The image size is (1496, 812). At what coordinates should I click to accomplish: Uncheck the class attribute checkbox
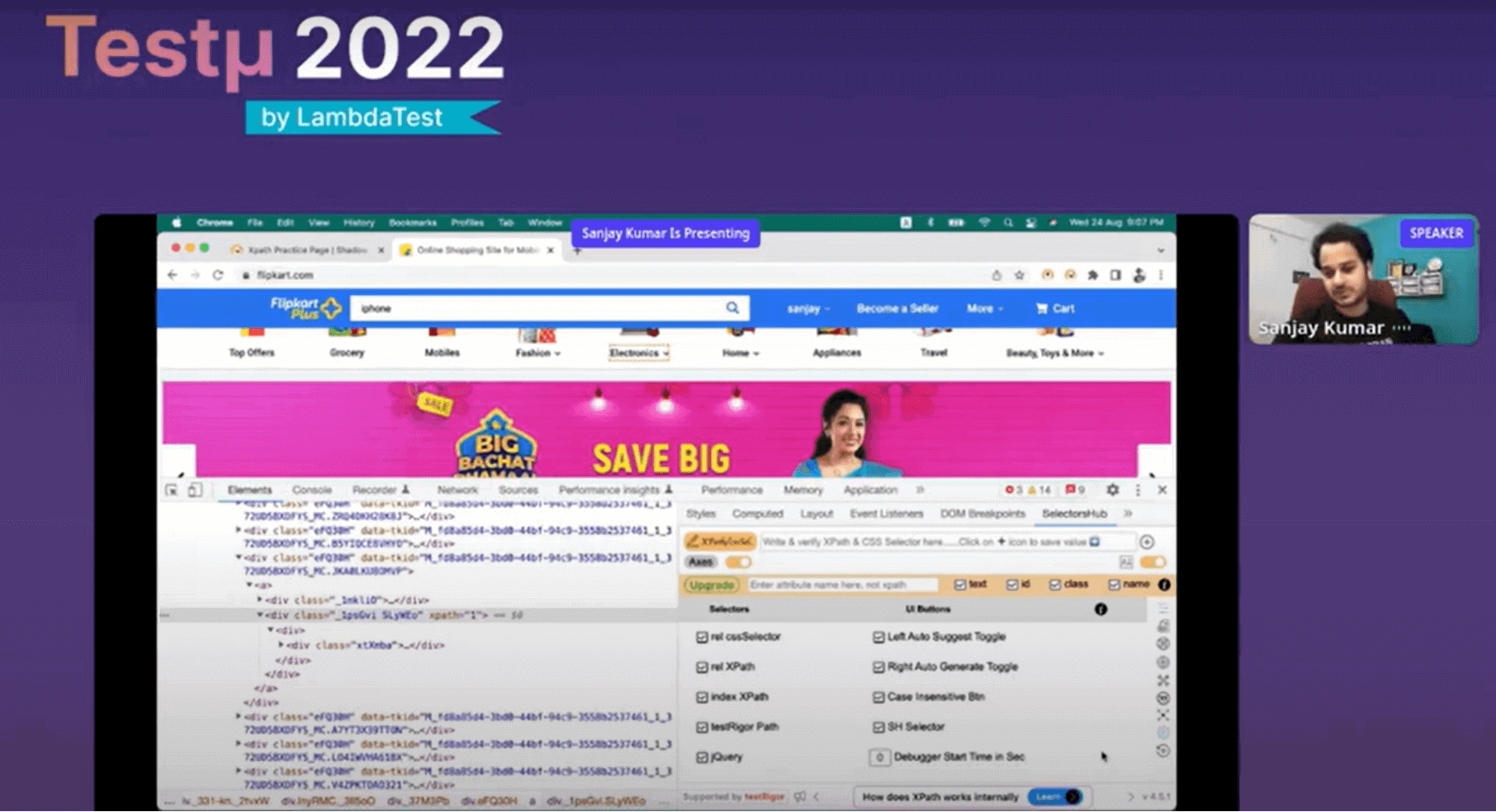tap(1055, 584)
